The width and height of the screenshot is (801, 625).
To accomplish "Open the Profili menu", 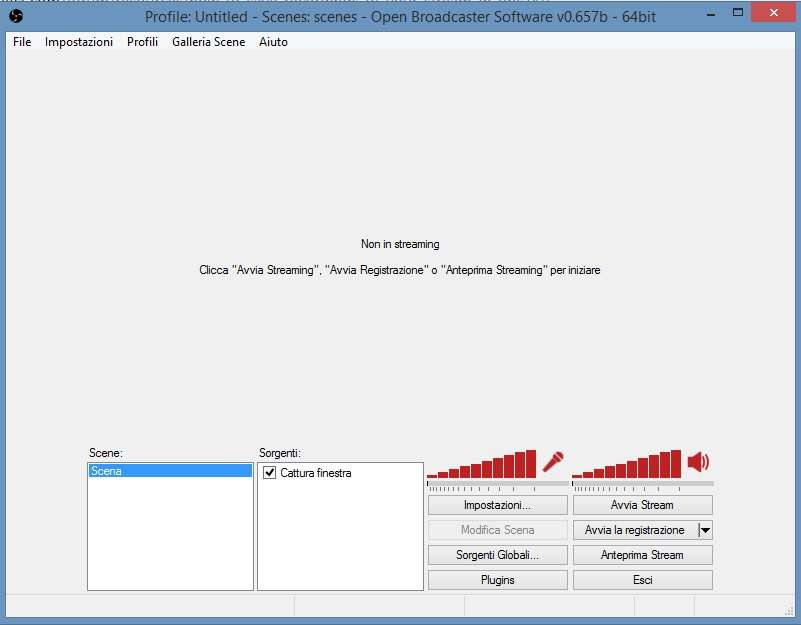I will point(142,42).
